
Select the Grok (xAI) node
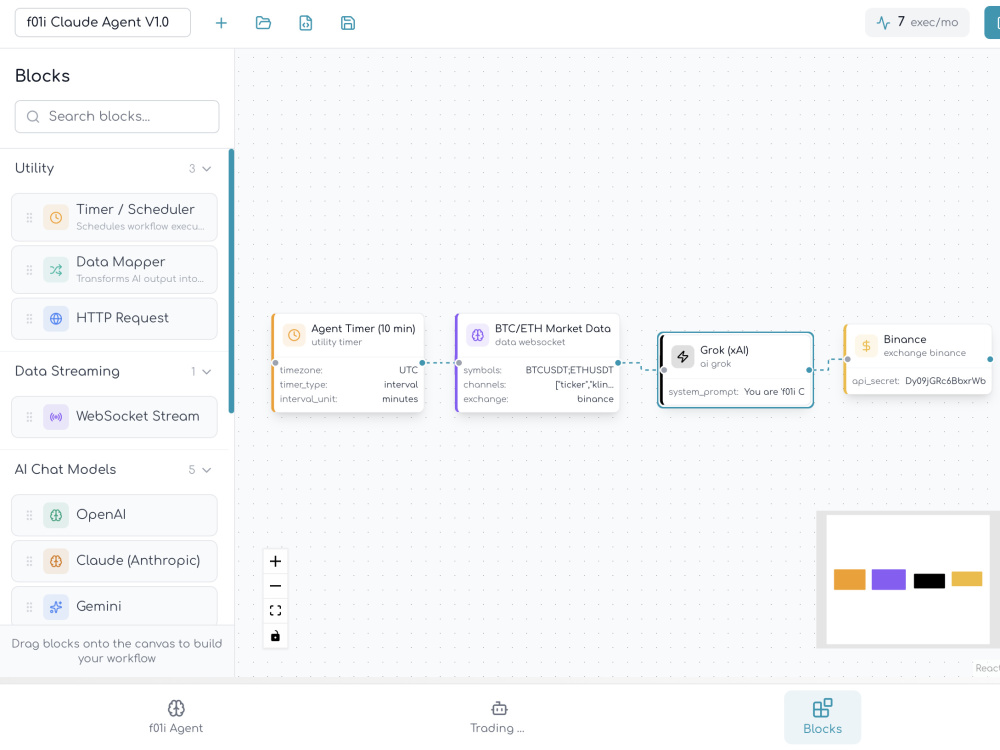[x=735, y=370]
